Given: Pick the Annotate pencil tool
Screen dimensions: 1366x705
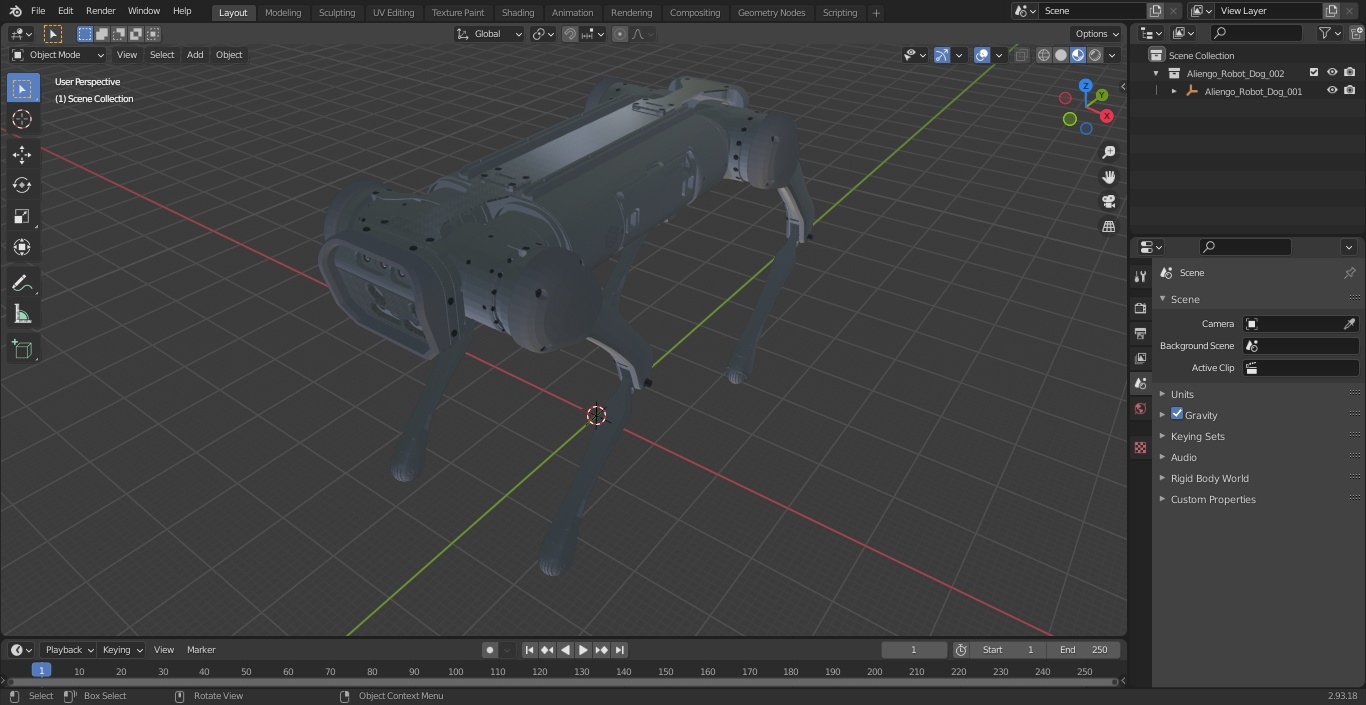Looking at the screenshot, I should tap(22, 284).
